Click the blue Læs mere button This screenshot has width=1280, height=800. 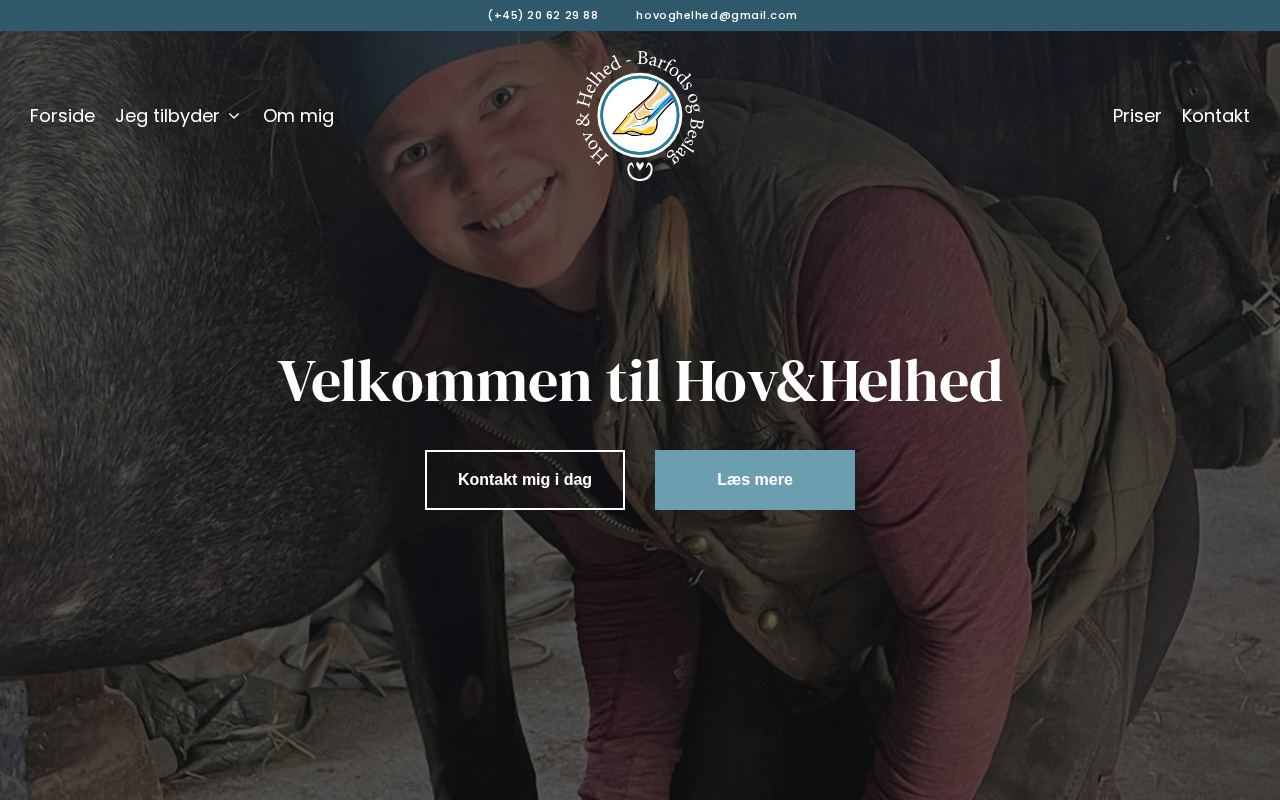pyautogui.click(x=755, y=480)
